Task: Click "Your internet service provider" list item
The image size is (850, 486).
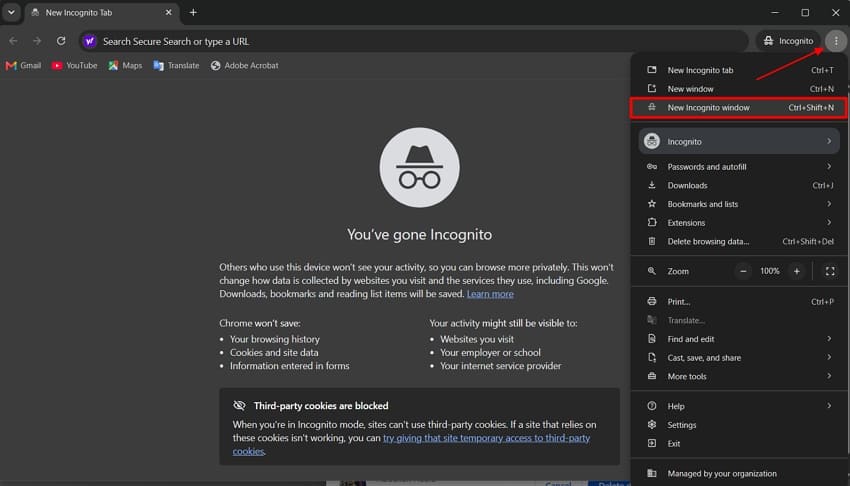Action: pos(500,366)
